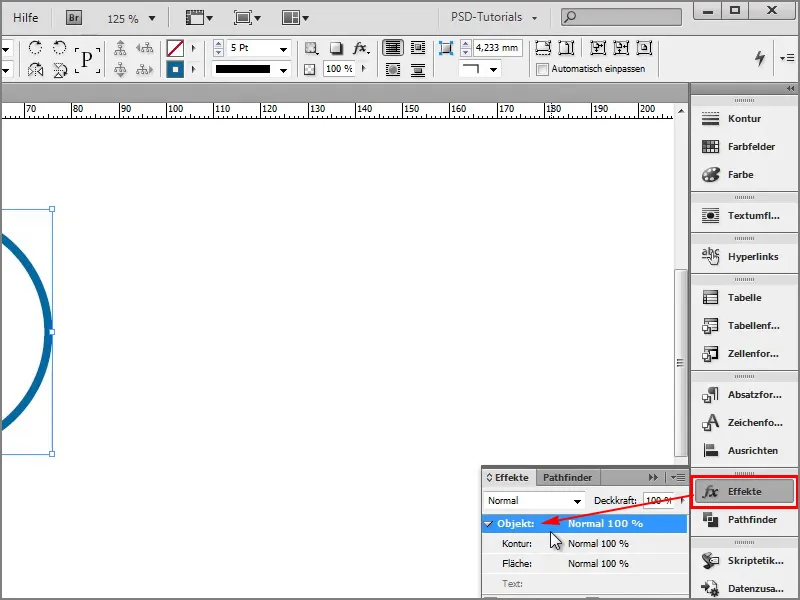Apply drop shadow effect icon

point(336,48)
